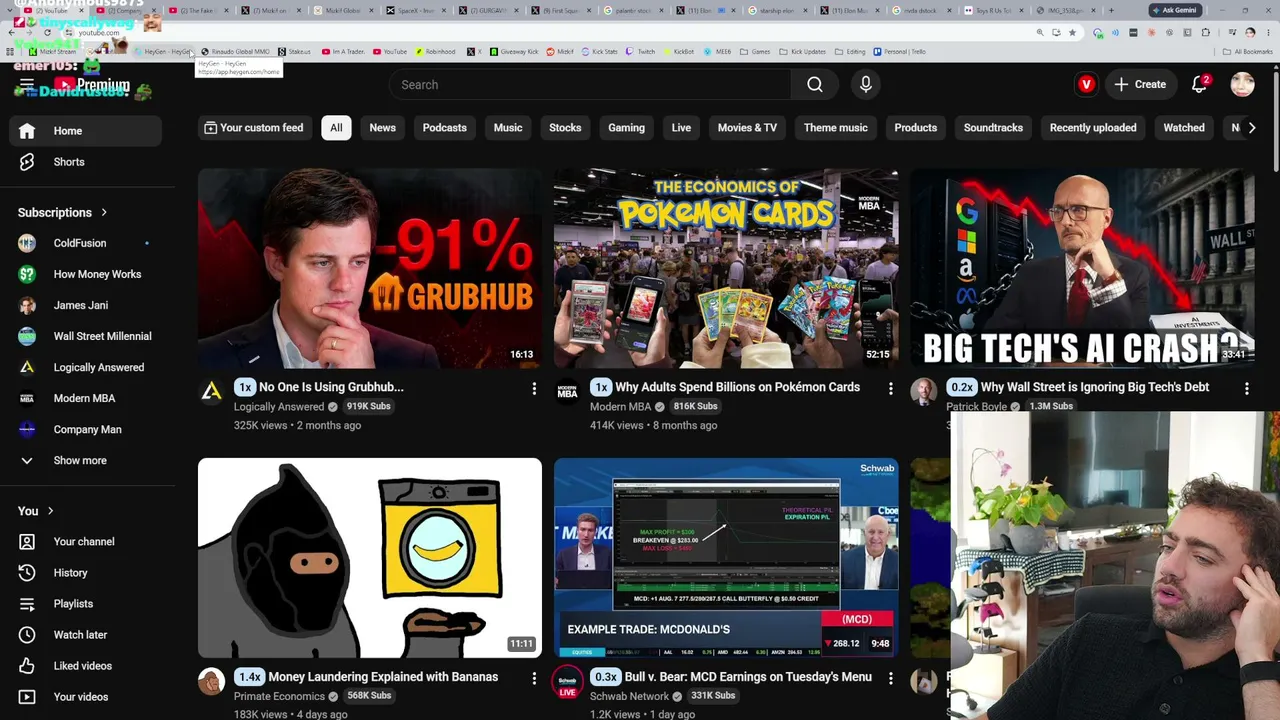Open the banana washing machine thumbnail

coord(370,558)
